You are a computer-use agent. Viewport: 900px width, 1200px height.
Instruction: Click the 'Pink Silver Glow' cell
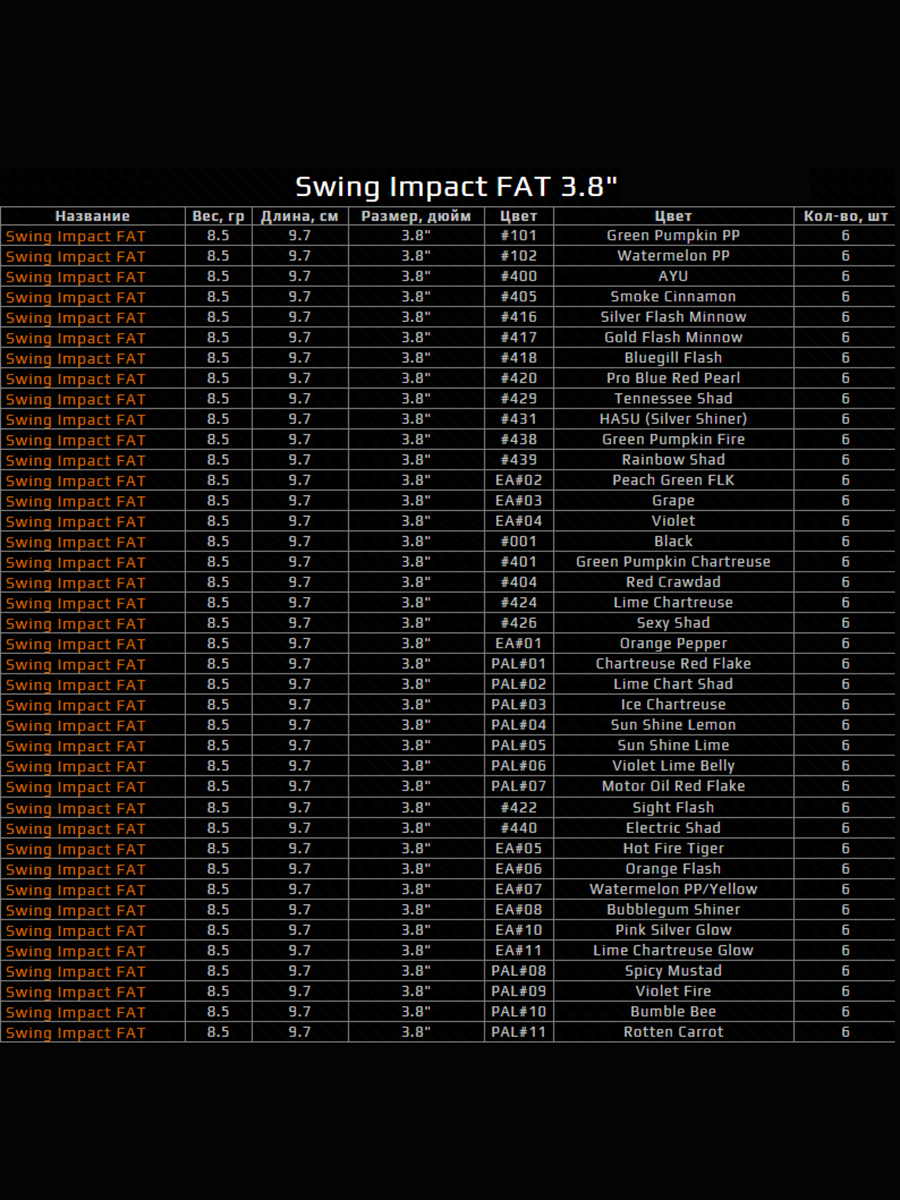click(674, 930)
